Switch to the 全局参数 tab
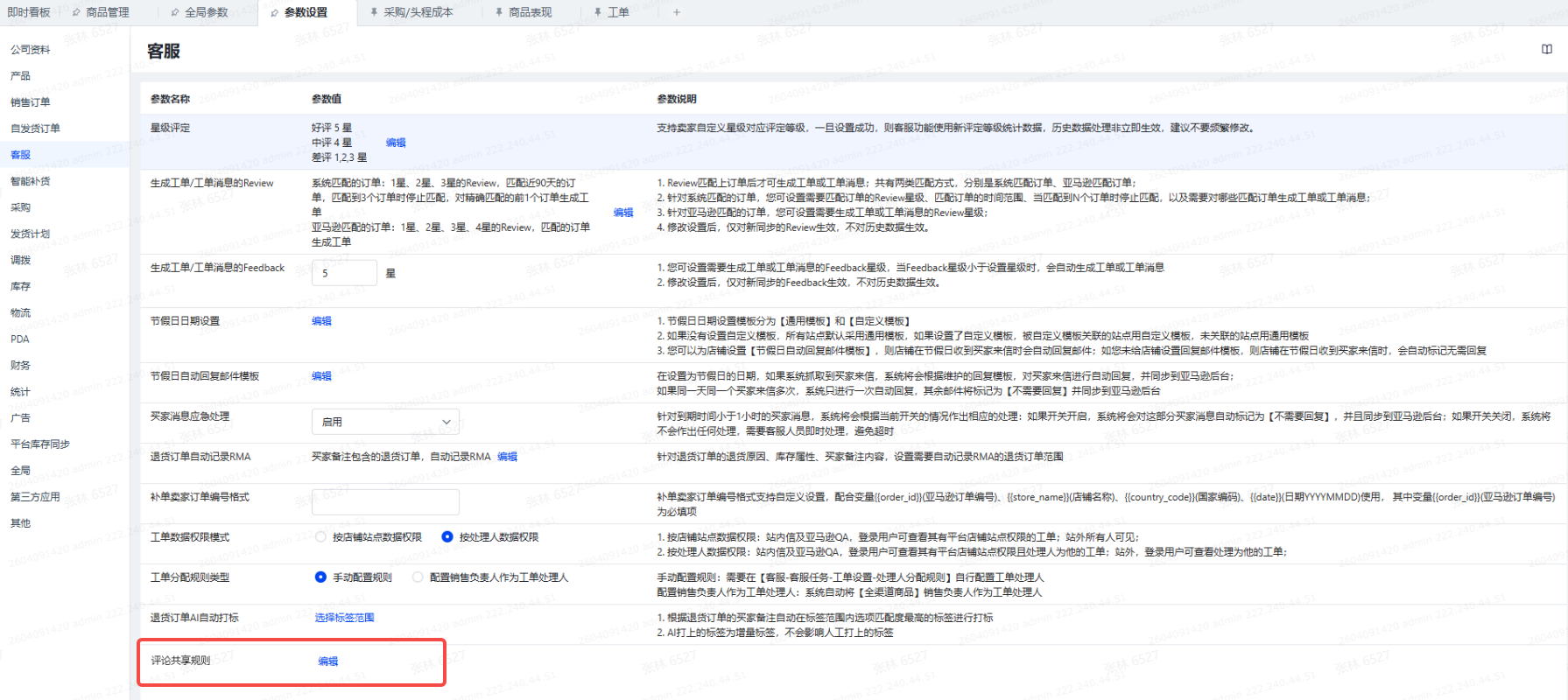The width and height of the screenshot is (1568, 700). point(207,12)
